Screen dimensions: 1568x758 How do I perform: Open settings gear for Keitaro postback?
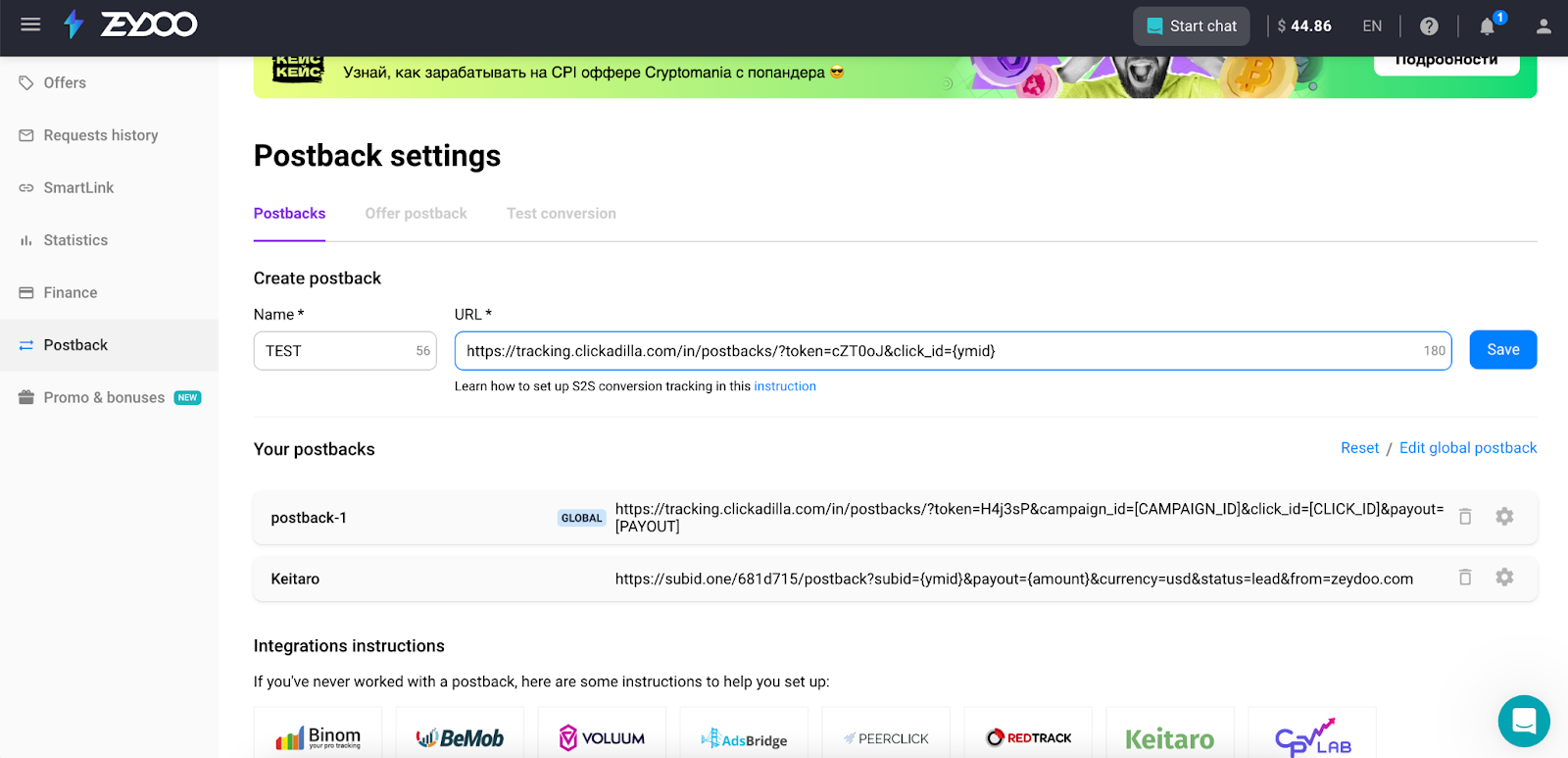tap(1504, 578)
